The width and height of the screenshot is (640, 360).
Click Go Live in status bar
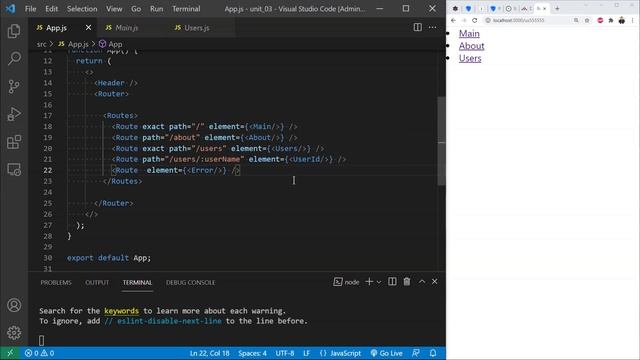point(386,353)
